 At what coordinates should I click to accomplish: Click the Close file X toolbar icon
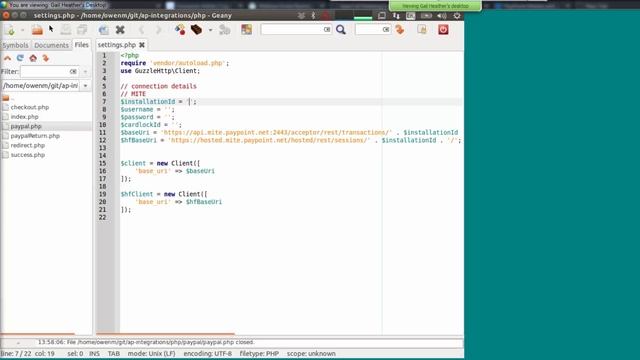120,30
